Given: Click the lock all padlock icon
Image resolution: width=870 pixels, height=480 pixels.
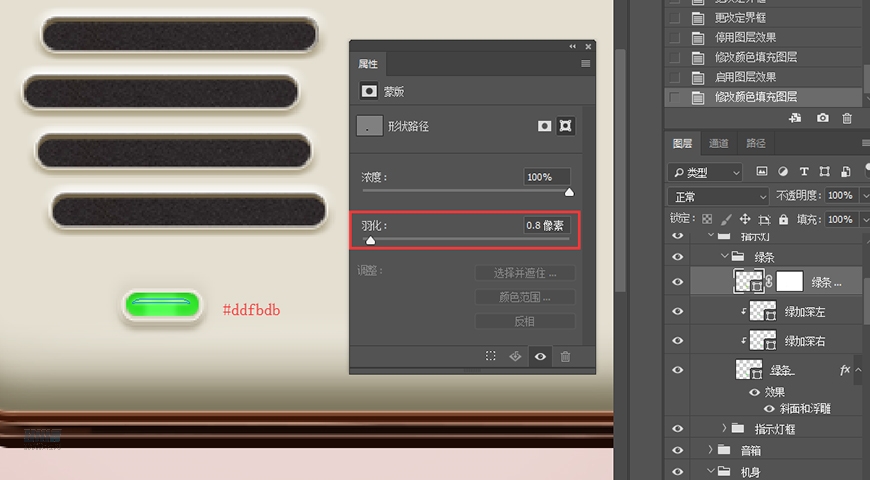Looking at the screenshot, I should (x=783, y=219).
